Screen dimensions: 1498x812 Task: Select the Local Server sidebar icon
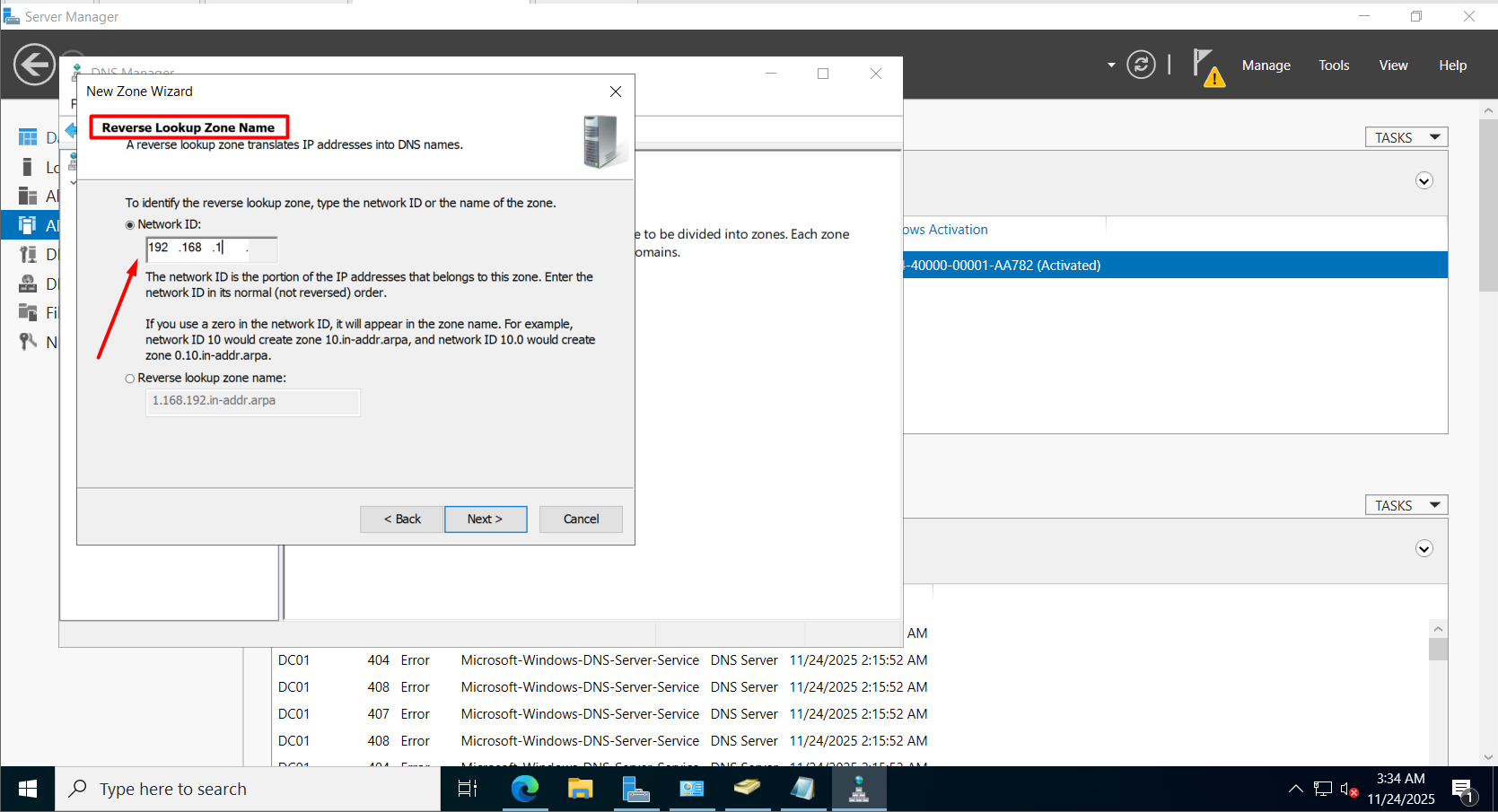coord(28,167)
